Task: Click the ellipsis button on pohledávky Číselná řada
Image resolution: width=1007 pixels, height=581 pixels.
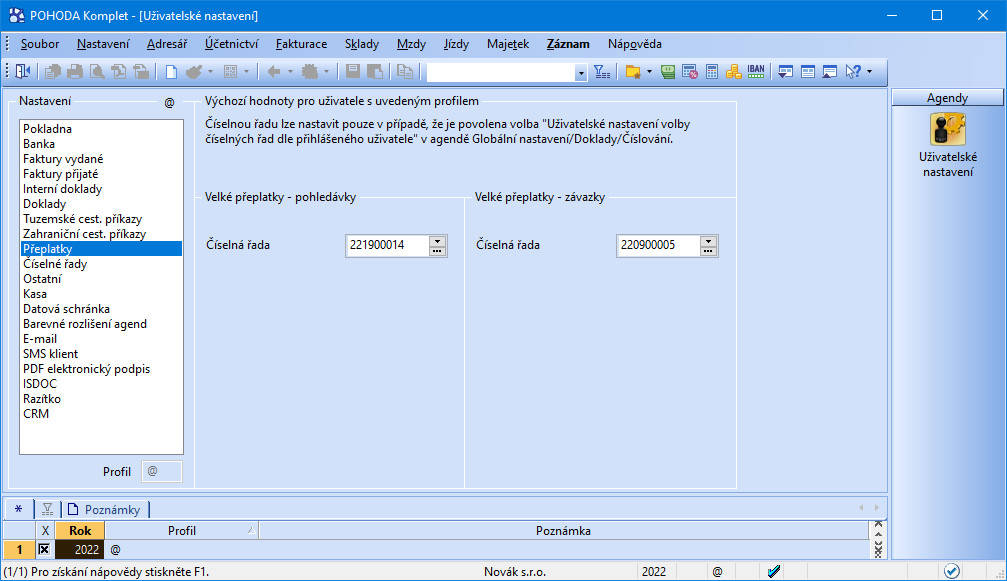Action: [437, 252]
